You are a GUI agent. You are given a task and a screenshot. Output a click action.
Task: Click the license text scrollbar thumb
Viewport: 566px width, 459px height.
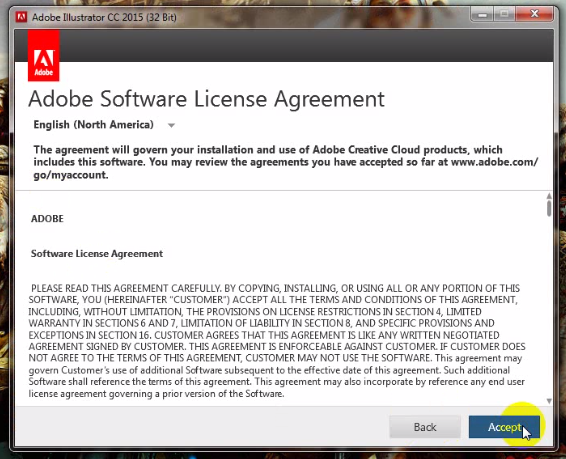[549, 208]
